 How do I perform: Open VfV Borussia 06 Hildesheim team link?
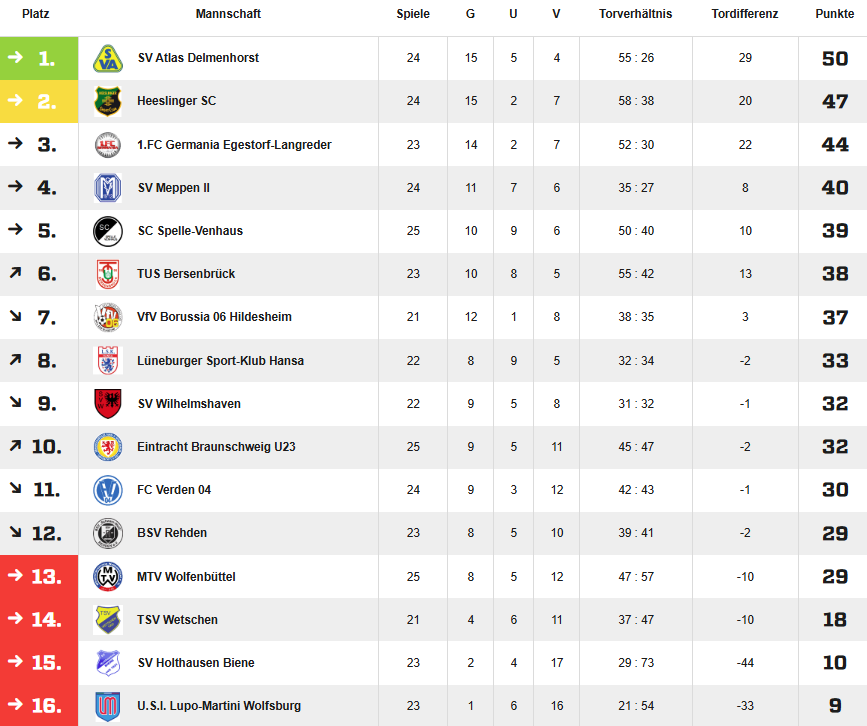point(214,317)
